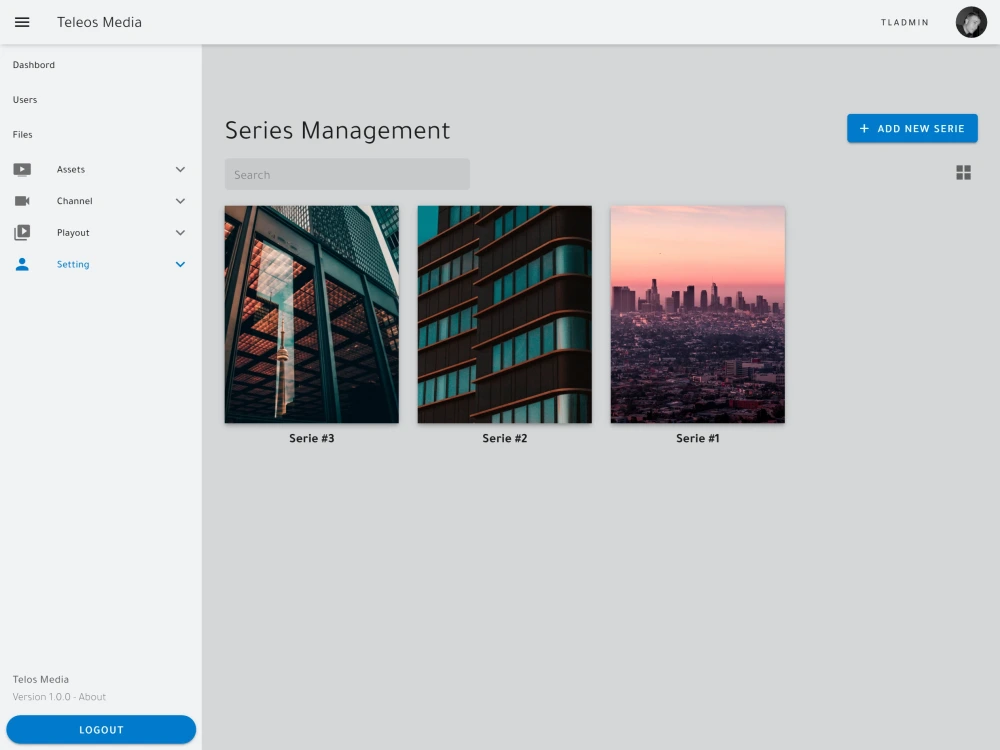1000x750 pixels.
Task: Click the Serie #3 label
Action: [312, 438]
